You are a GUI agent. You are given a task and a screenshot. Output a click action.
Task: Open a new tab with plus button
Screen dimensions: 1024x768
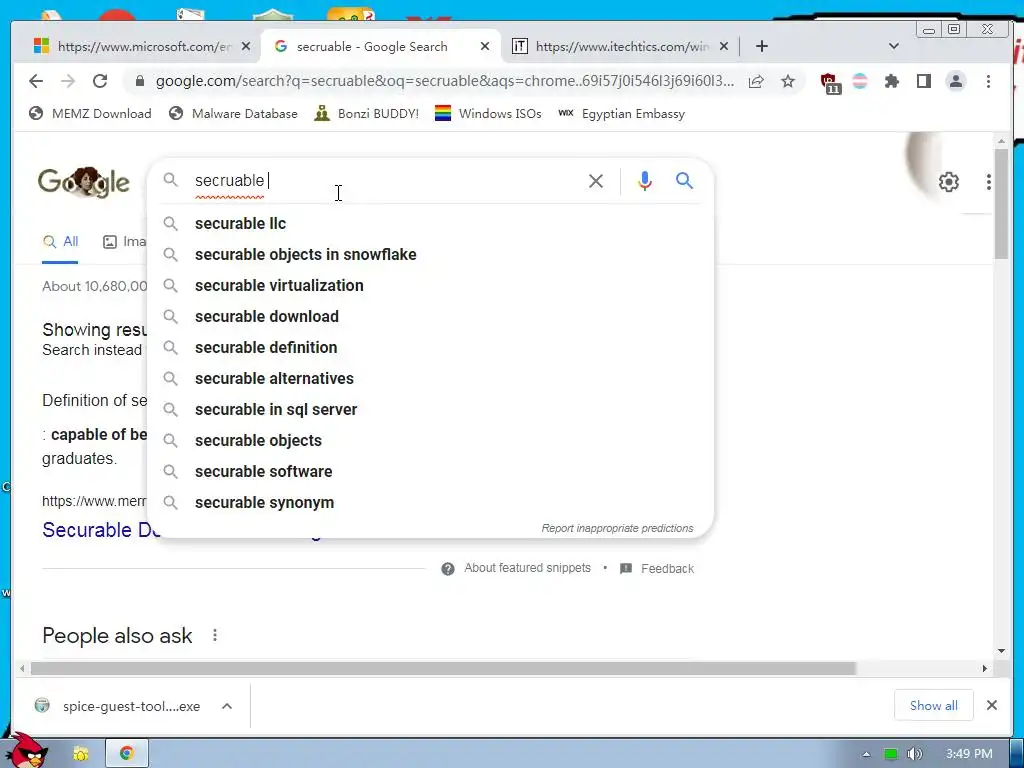(761, 46)
